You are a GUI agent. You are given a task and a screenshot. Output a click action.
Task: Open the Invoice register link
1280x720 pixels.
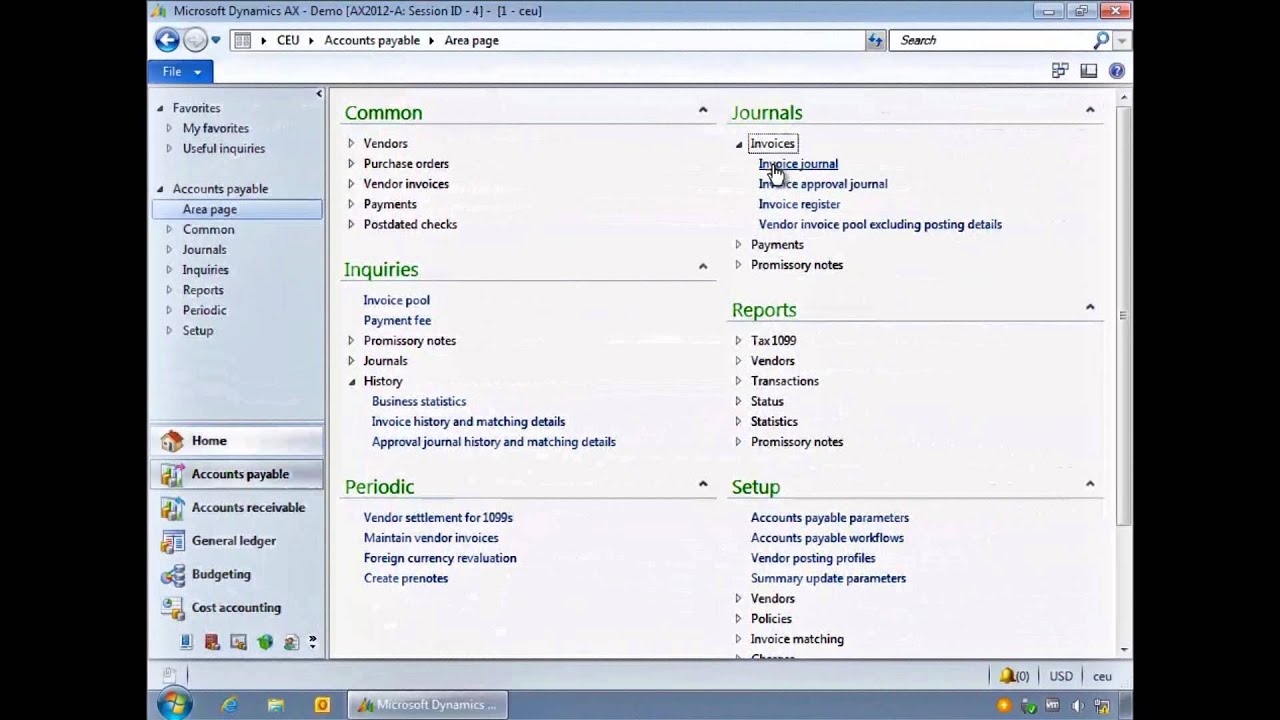[x=799, y=204]
